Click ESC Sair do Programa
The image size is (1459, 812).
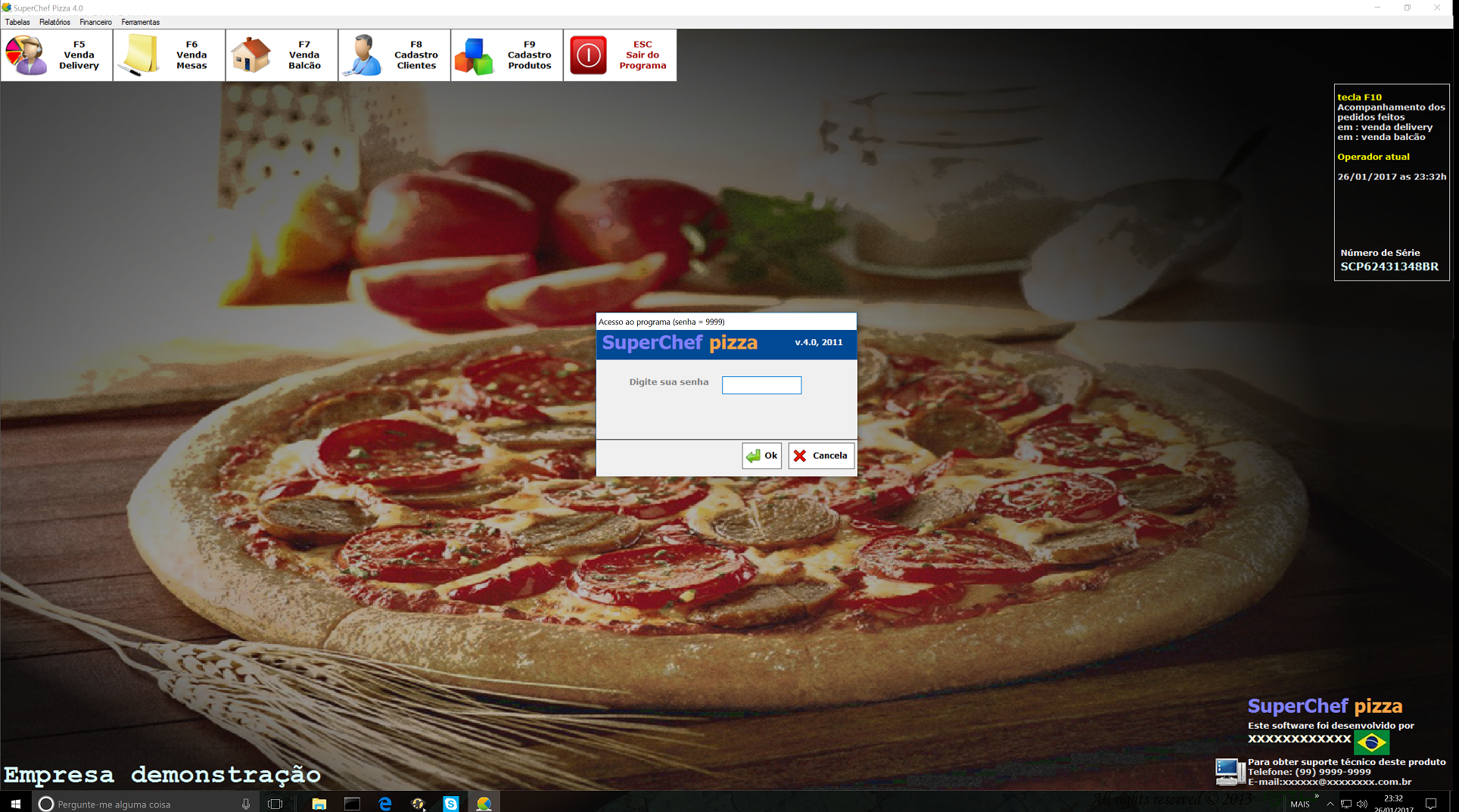(620, 55)
